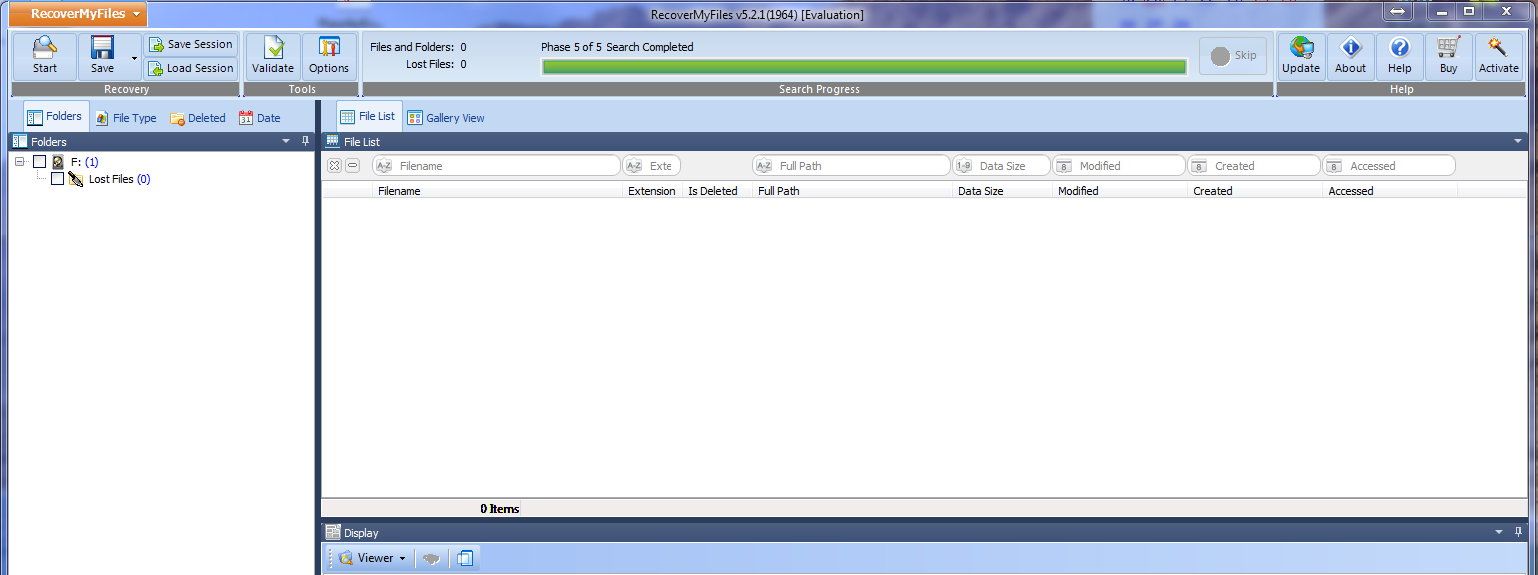Viewport: 1538px width, 575px height.
Task: Click the Filename filter field
Action: [x=496, y=166]
